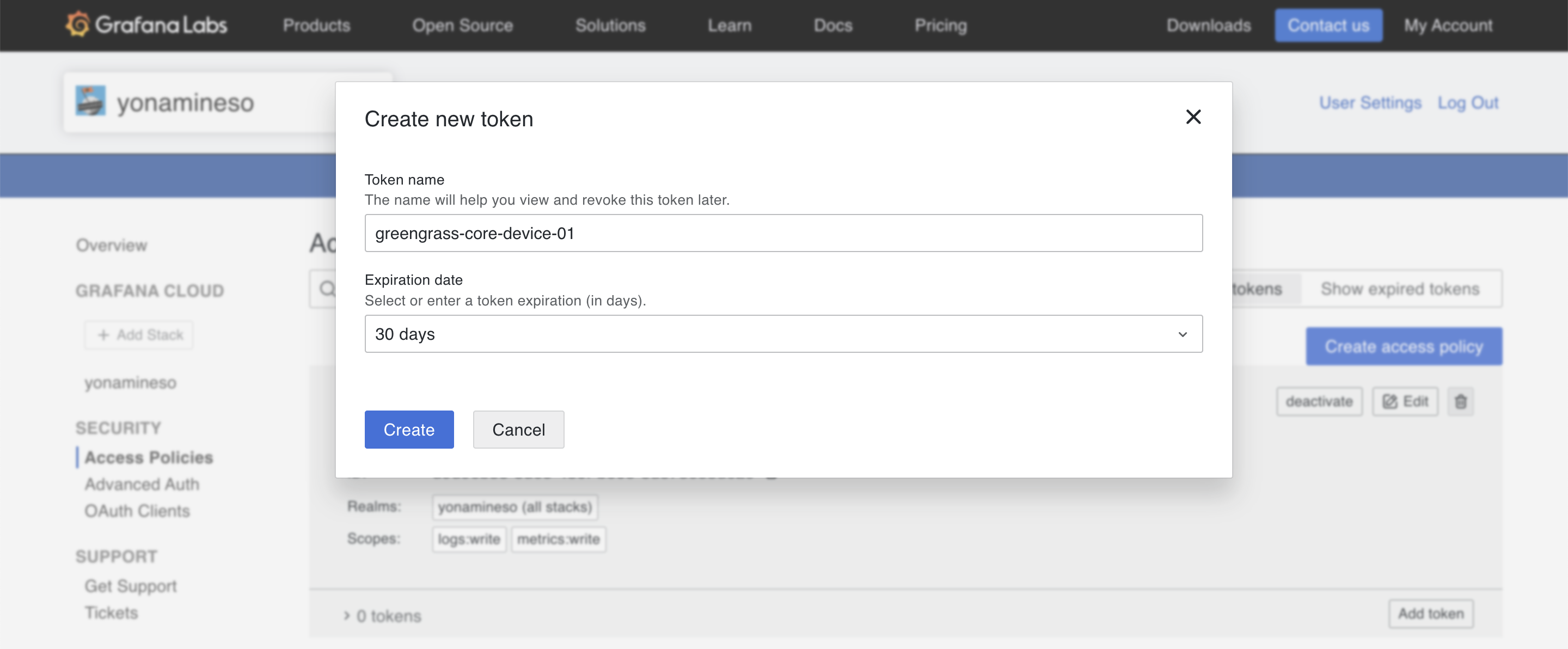Click the trash delete policy icon

1460,402
